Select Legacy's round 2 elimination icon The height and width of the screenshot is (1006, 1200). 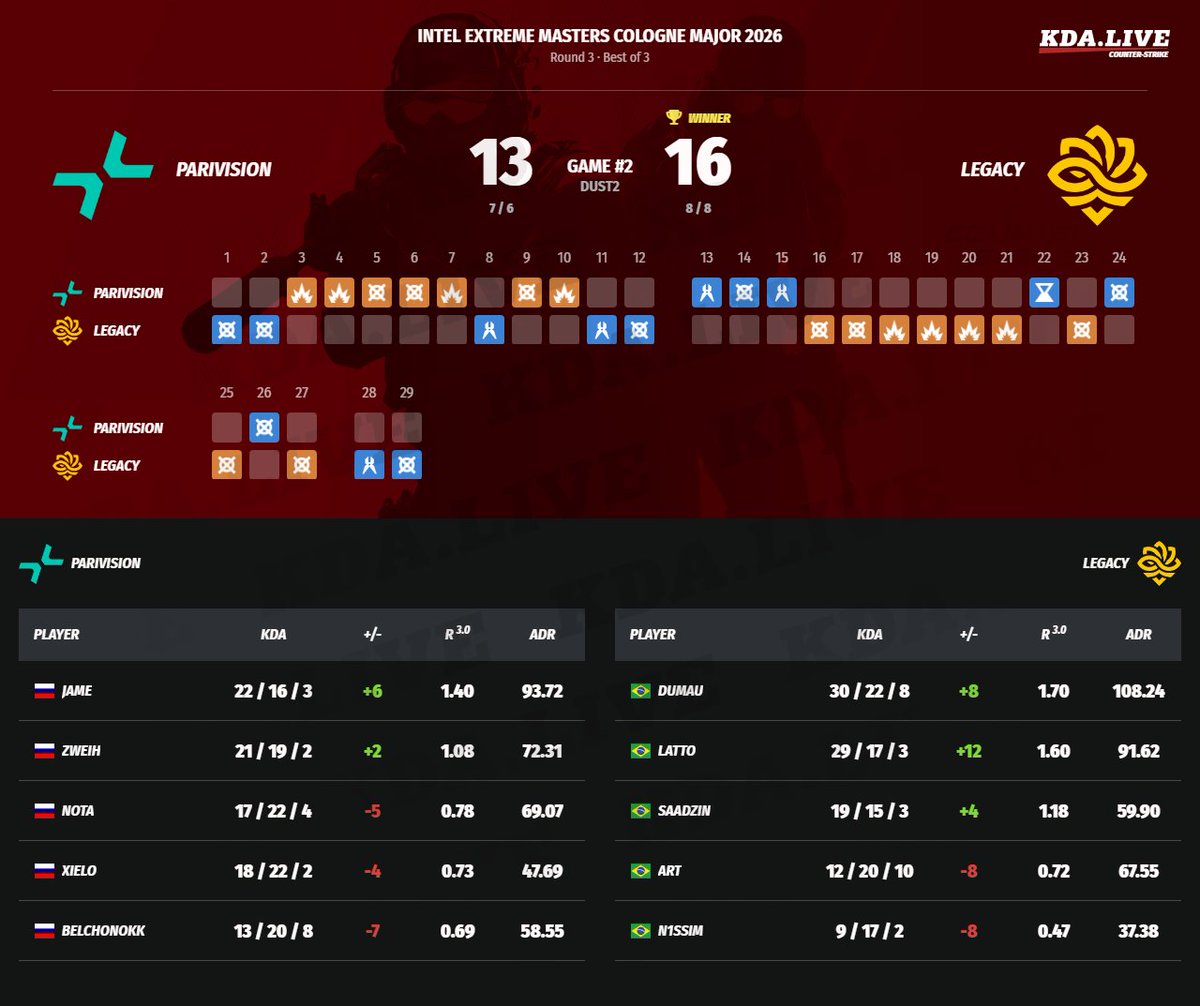pos(264,329)
